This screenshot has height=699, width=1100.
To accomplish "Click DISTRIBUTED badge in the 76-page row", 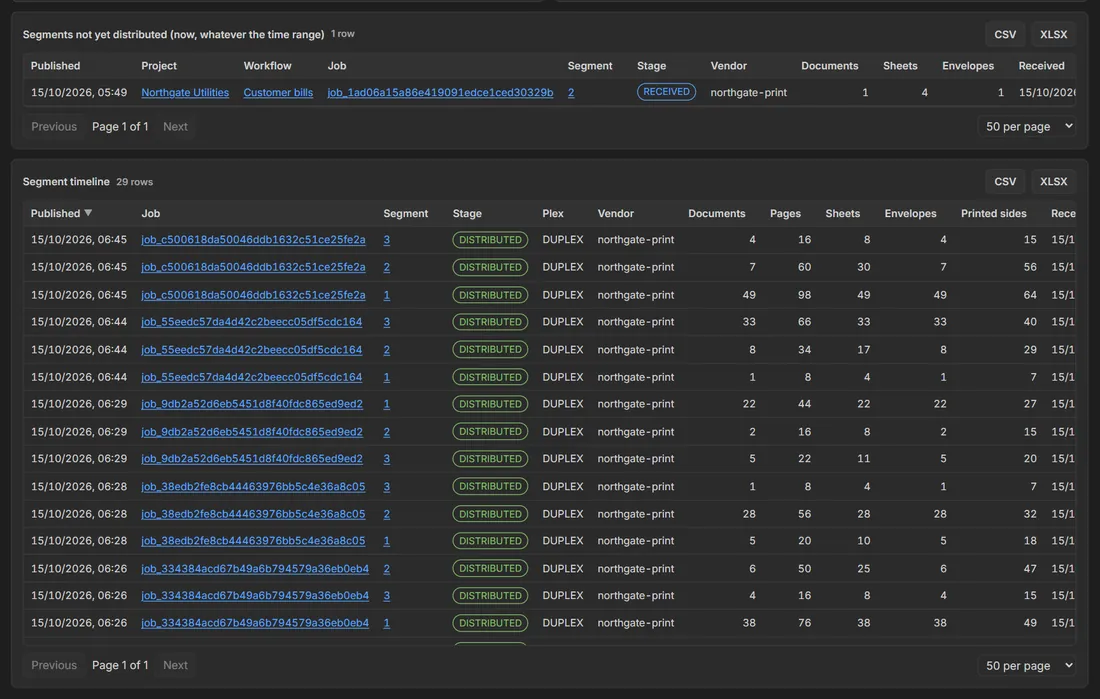I will (x=490, y=623).
